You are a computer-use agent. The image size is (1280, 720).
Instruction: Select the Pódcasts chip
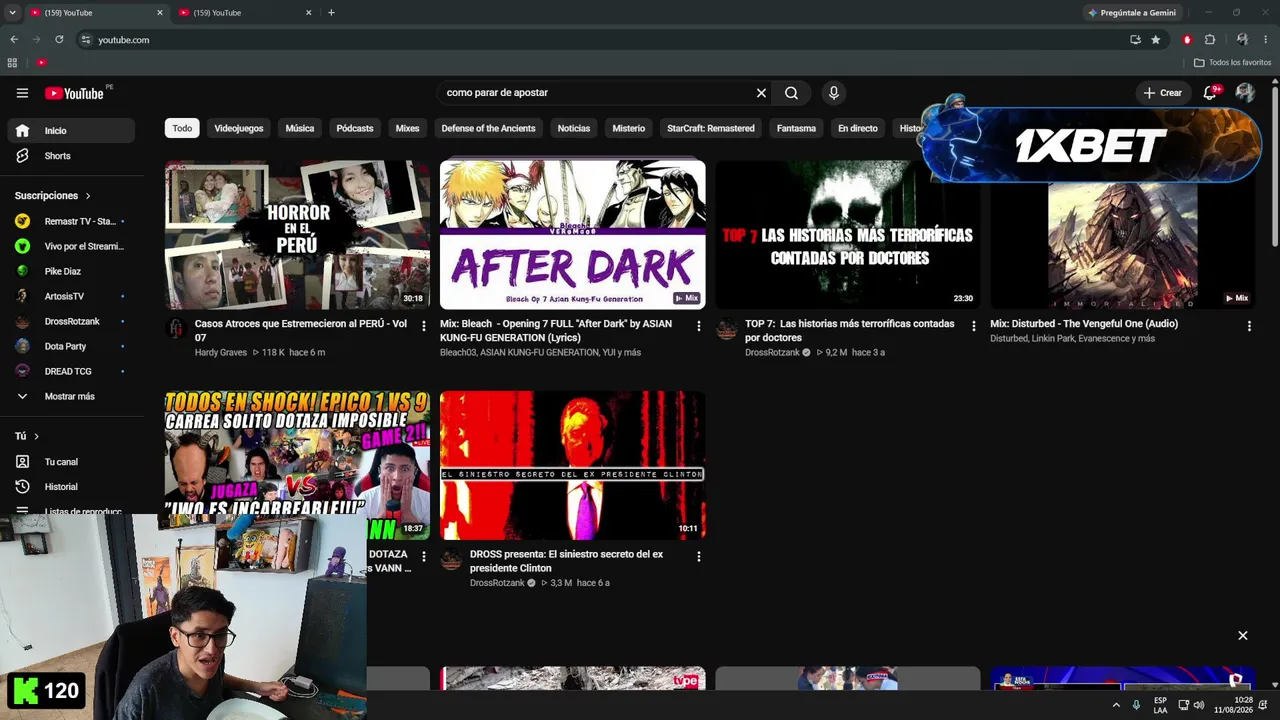pyautogui.click(x=355, y=128)
